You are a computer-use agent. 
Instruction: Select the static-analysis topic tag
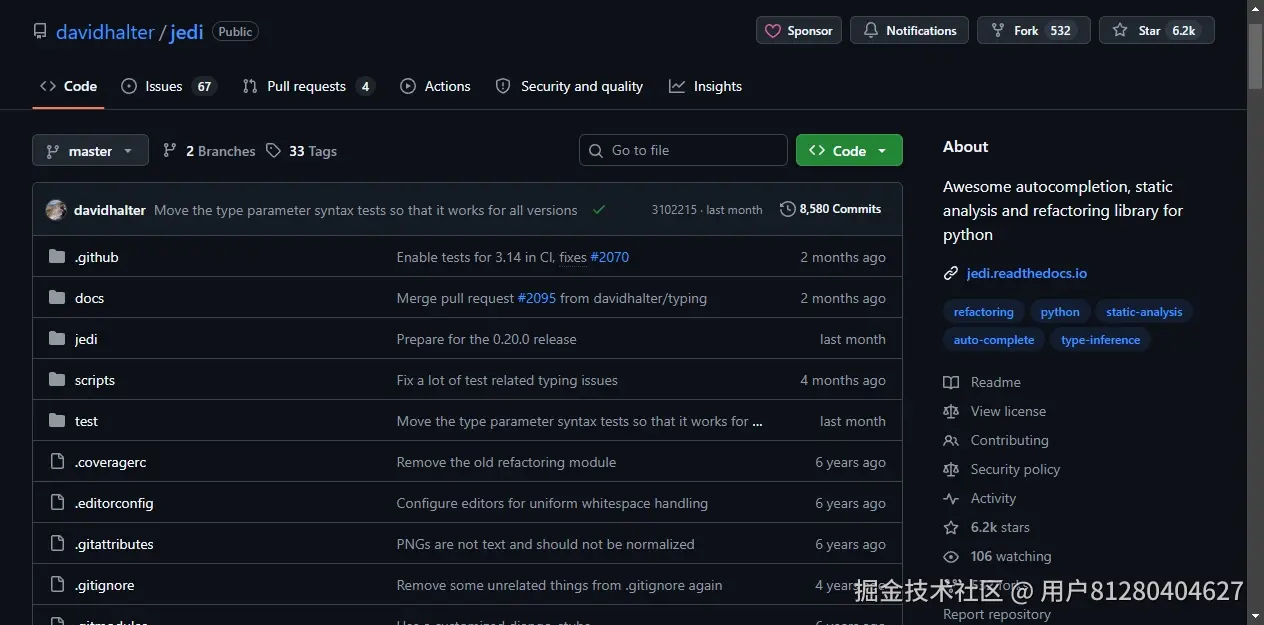tap(1144, 312)
